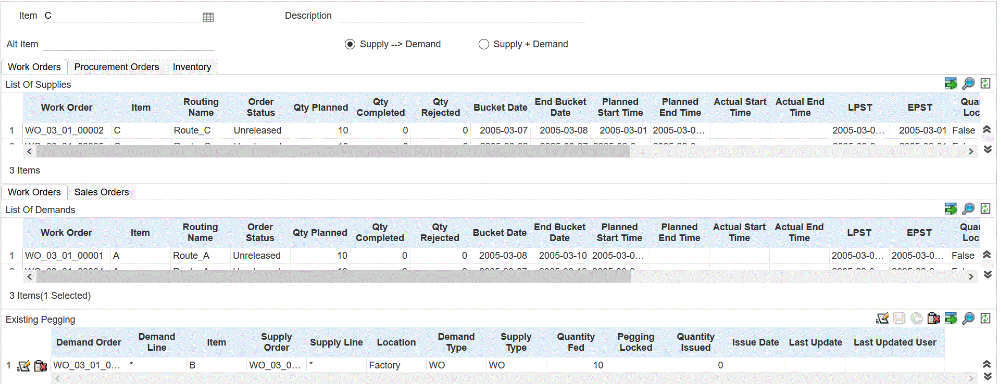Click Unreleased status in supplies row 1
1001x388 pixels.
click(257, 130)
